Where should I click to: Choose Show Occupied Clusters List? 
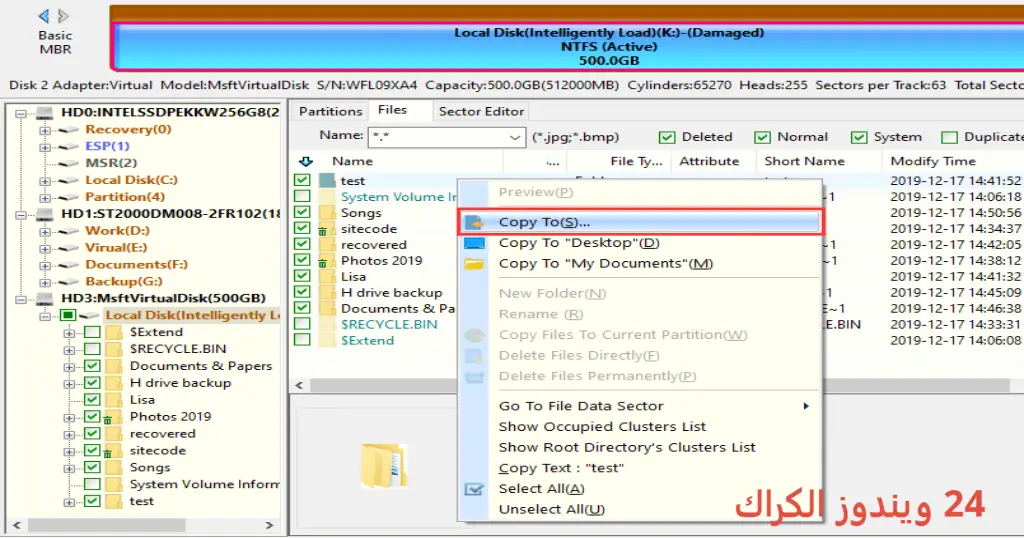640,427
